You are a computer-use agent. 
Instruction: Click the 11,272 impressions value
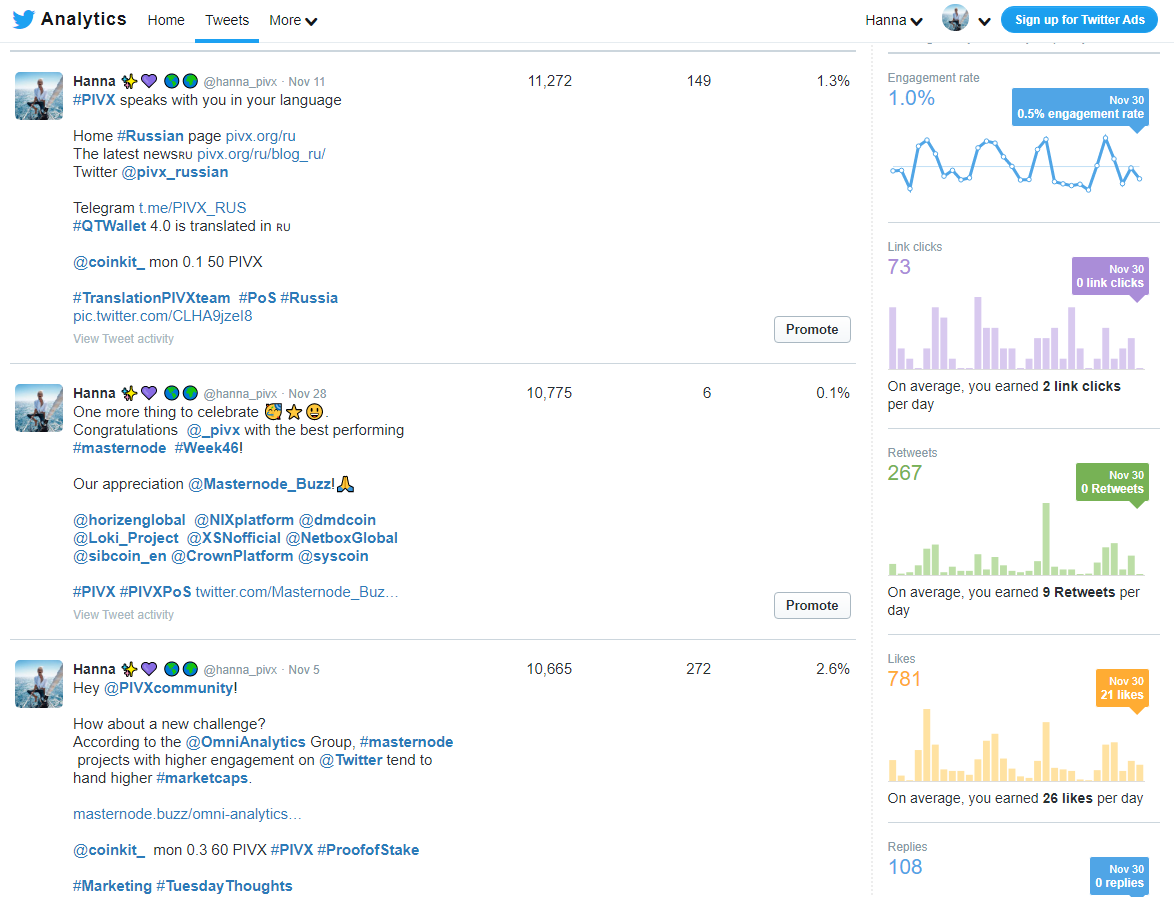[x=550, y=81]
